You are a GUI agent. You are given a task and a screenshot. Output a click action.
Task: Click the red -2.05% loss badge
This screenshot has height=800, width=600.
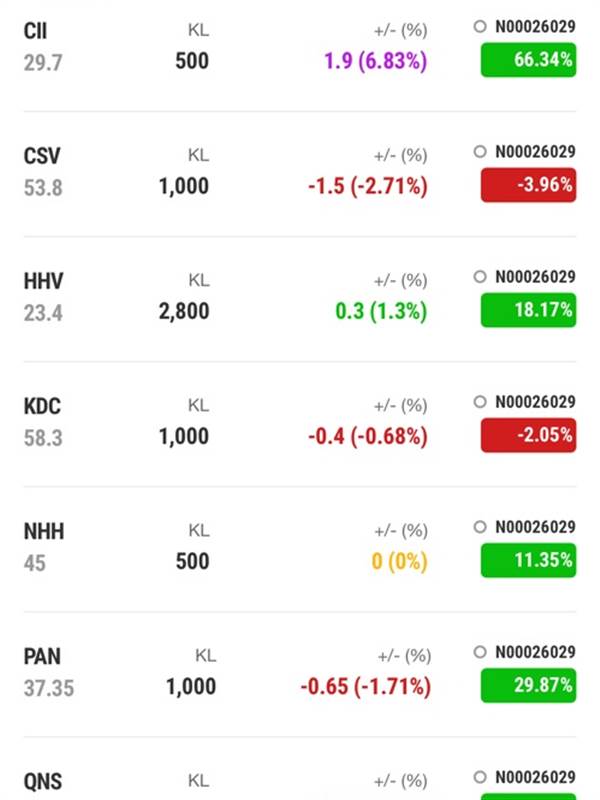click(x=528, y=435)
